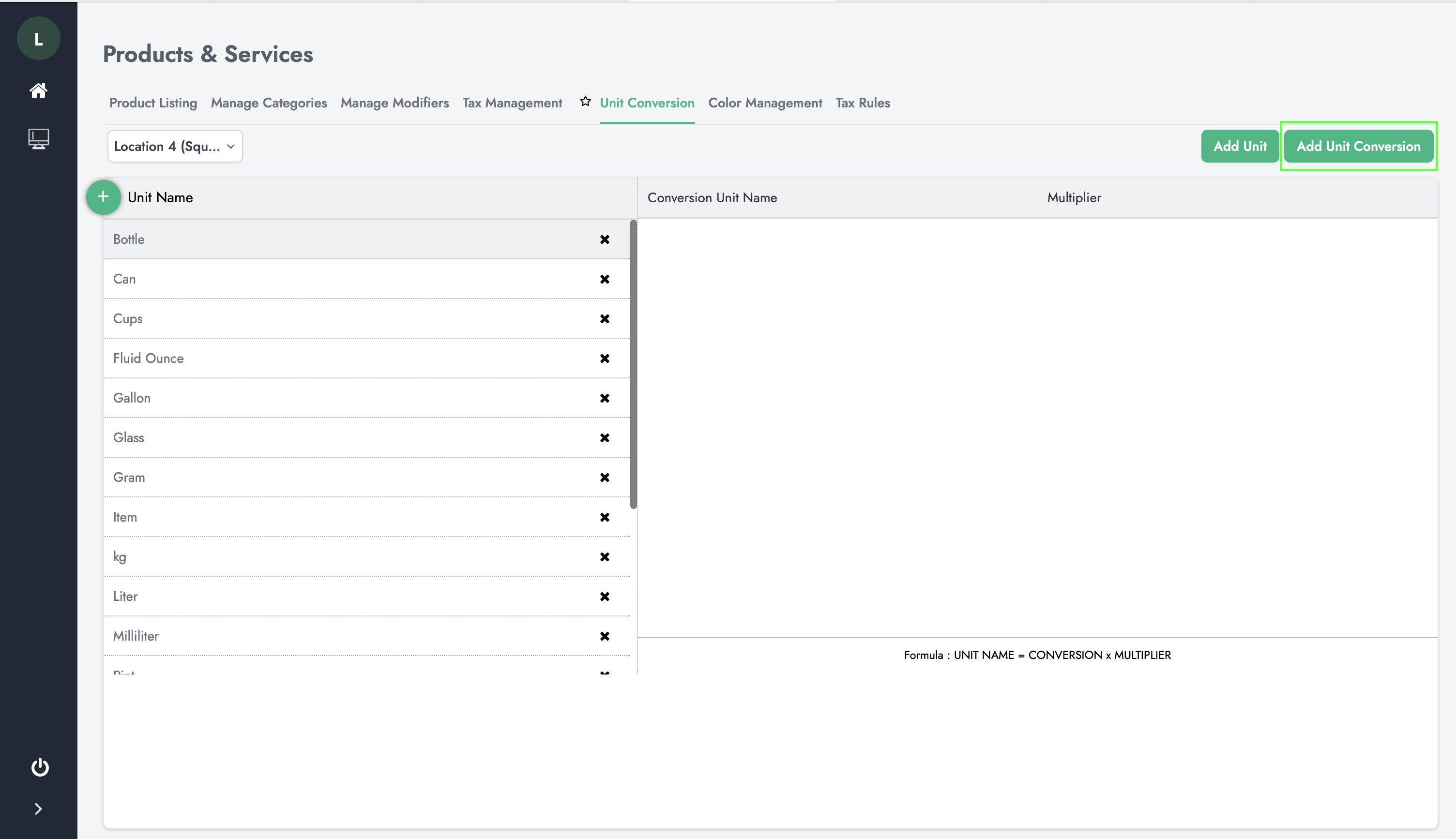Click the green plus icon to add unit
1456x839 pixels.
(x=103, y=197)
